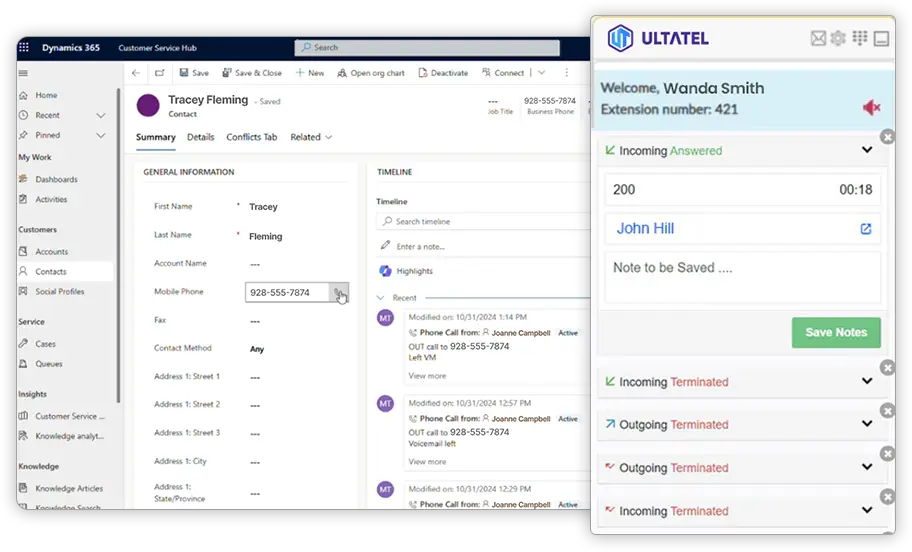Screen dimensions: 912x552
Task: Open ULTATEL settings gear
Action: click(838, 39)
